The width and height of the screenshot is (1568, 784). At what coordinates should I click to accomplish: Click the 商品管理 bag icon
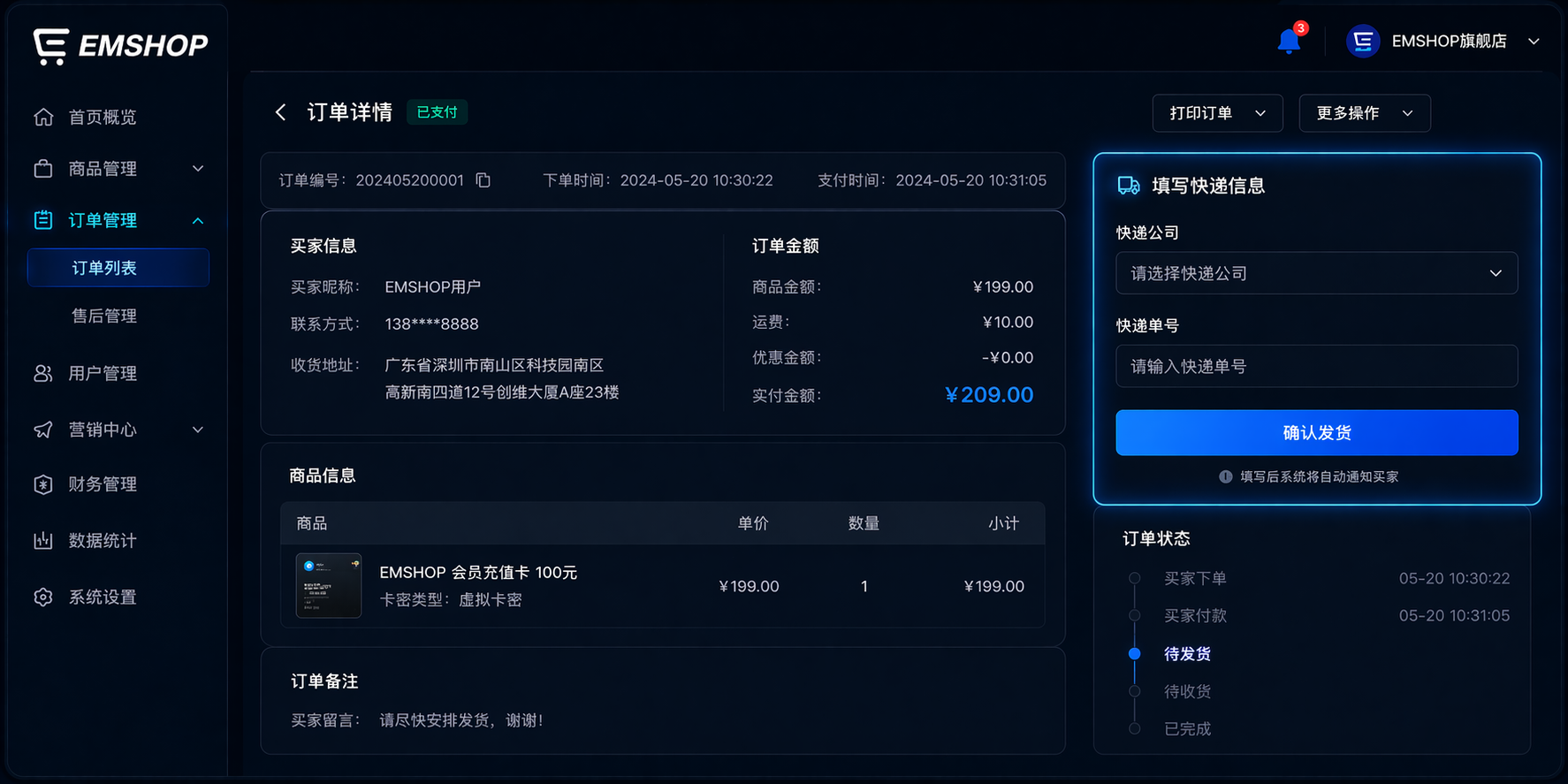[43, 168]
